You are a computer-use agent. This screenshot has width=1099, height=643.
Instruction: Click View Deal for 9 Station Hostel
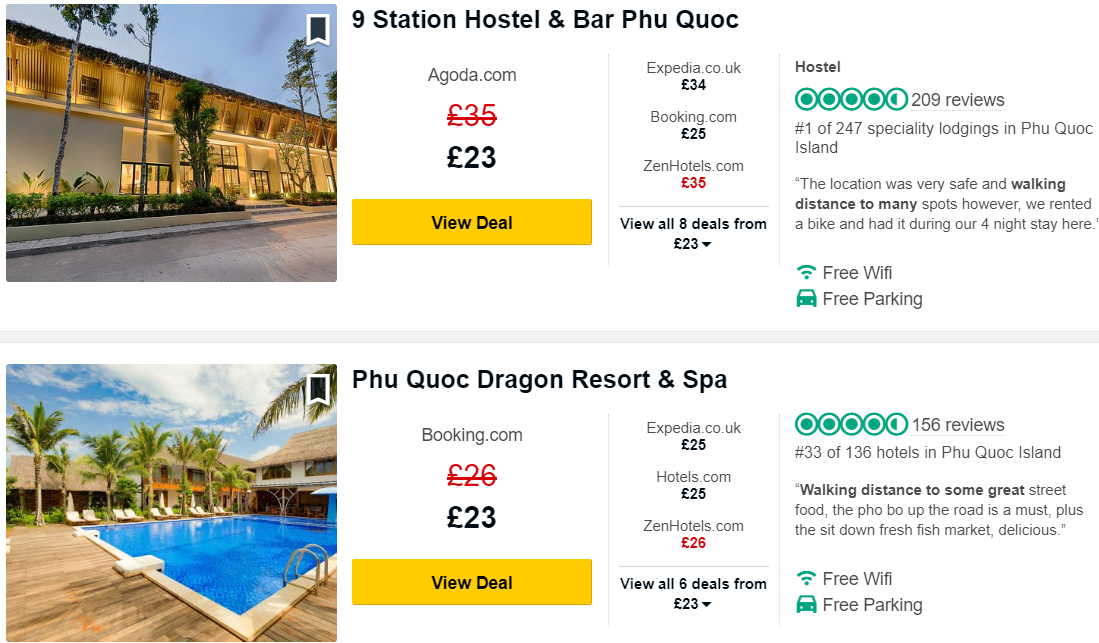click(x=472, y=222)
